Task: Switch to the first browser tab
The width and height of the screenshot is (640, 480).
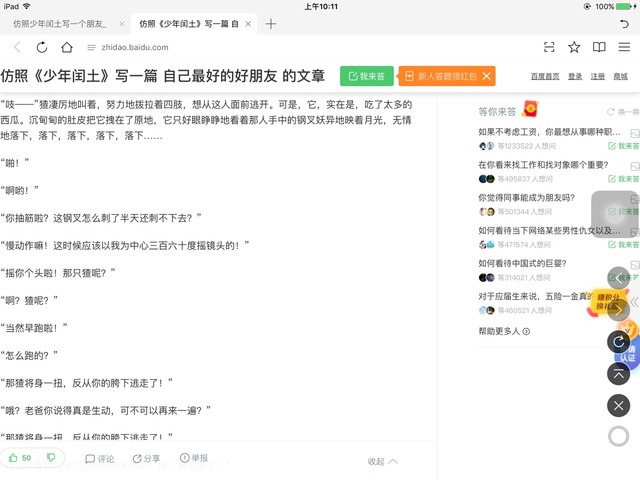Action: [x=60, y=23]
